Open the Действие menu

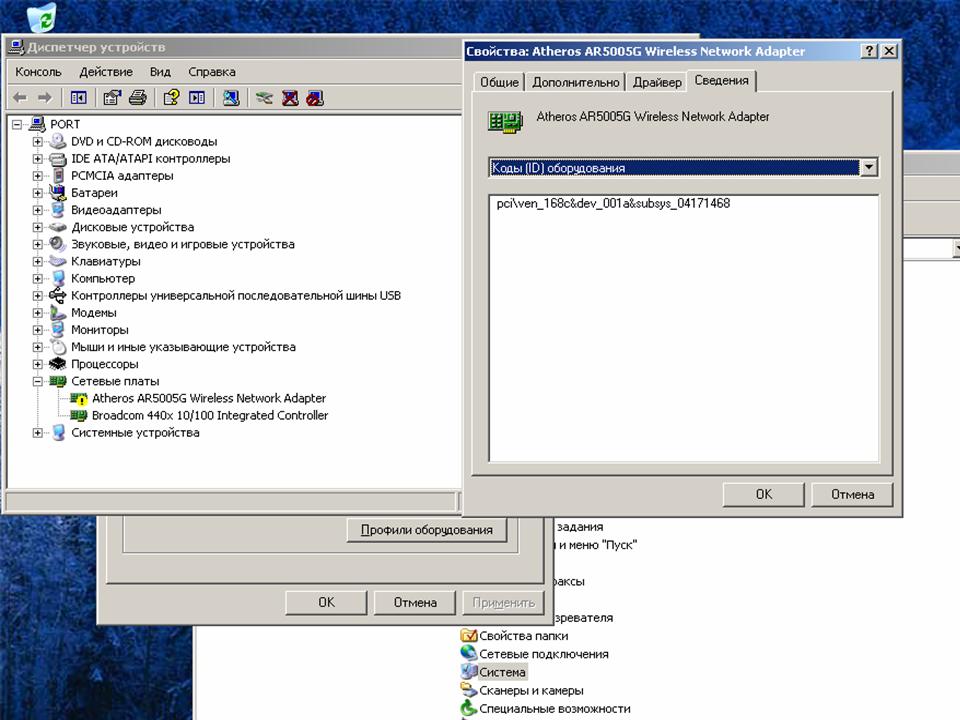tap(105, 72)
